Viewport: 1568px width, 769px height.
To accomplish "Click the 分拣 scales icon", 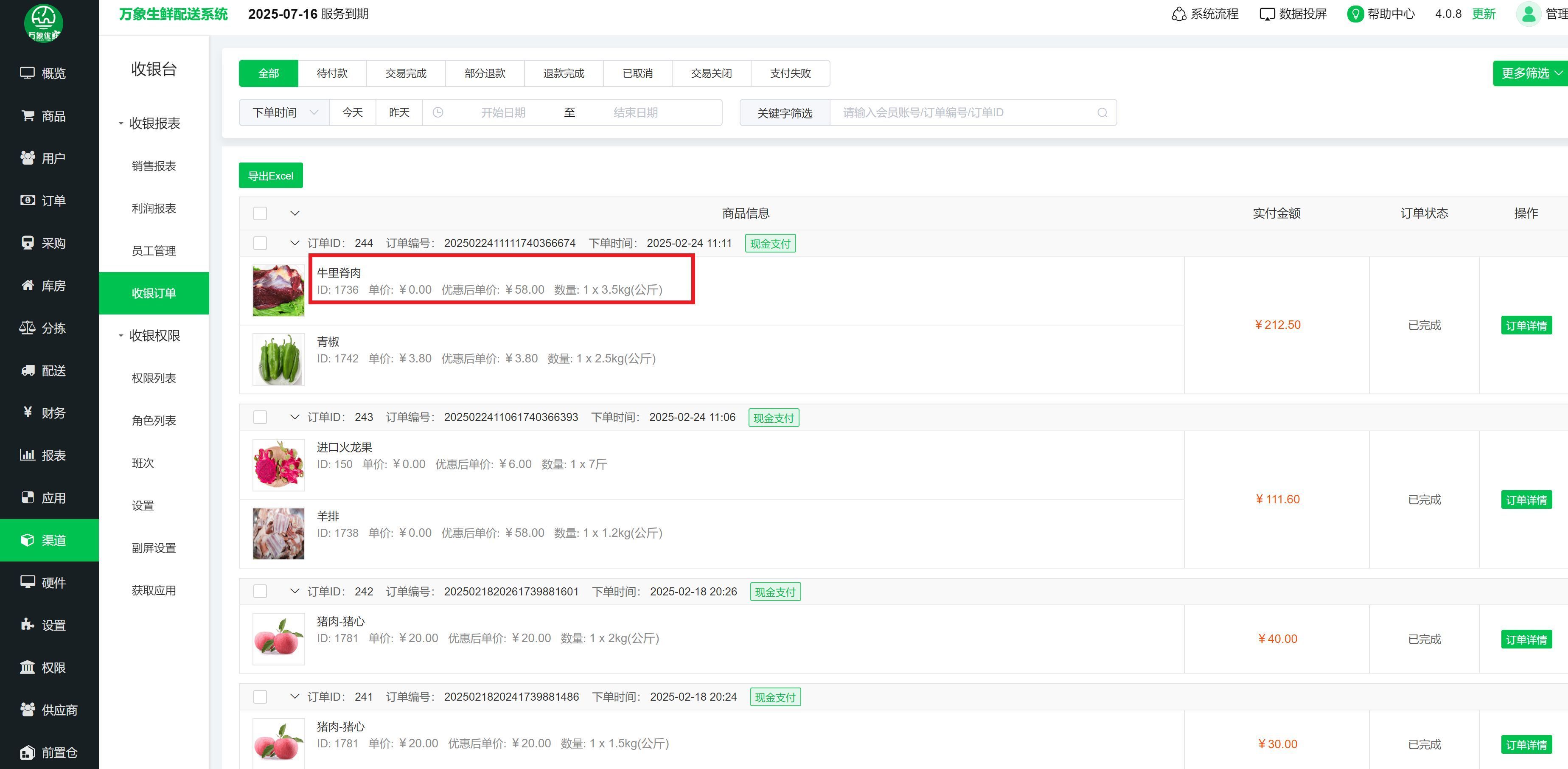I will pyautogui.click(x=28, y=328).
